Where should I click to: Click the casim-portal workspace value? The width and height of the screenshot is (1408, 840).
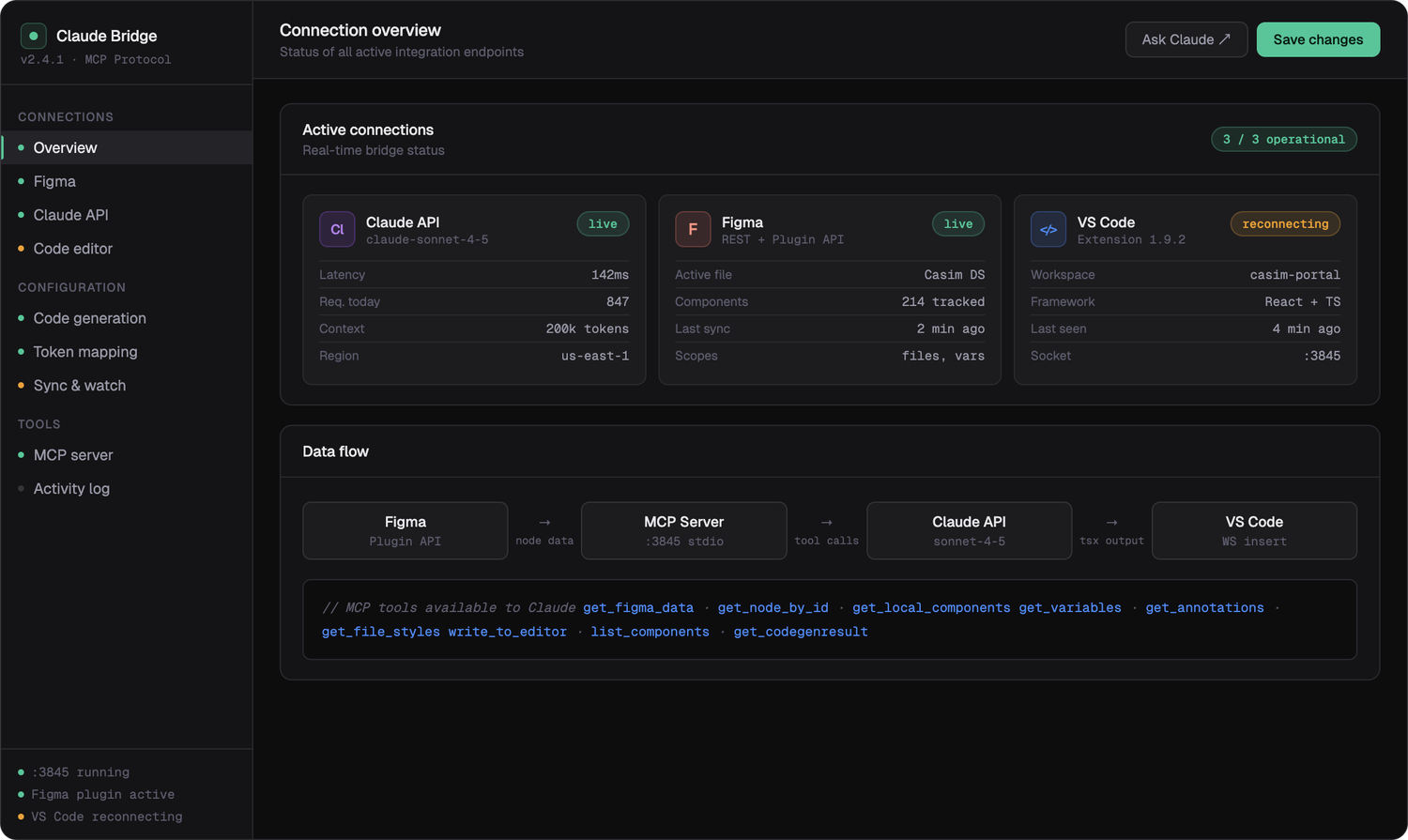coord(1295,275)
